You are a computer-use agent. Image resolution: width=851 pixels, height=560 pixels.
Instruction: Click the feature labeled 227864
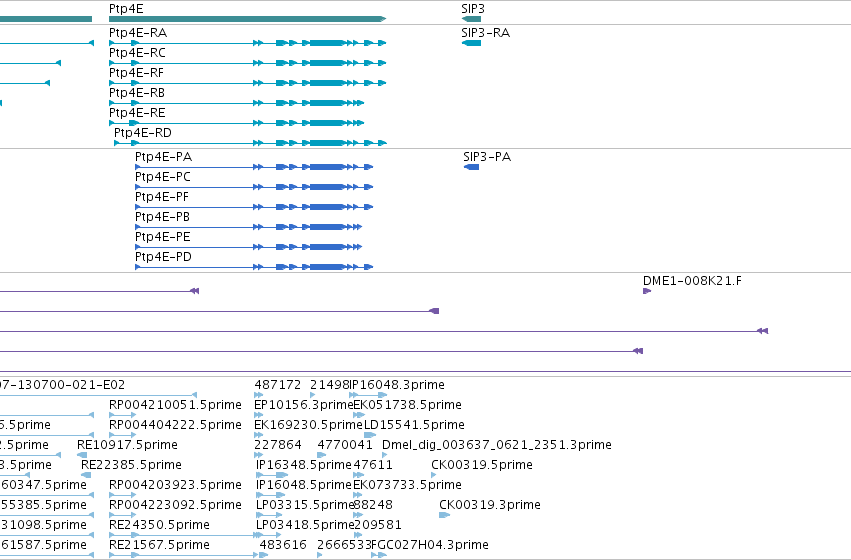pos(277,445)
